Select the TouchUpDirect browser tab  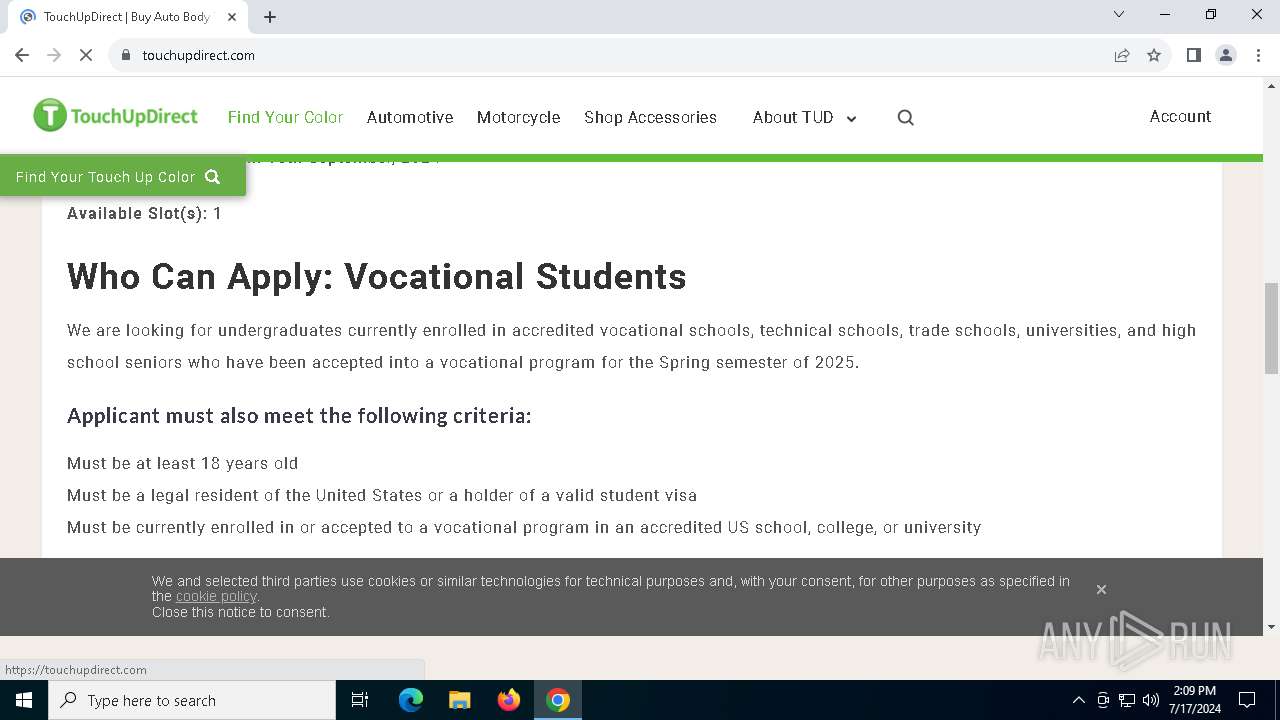[x=128, y=17]
